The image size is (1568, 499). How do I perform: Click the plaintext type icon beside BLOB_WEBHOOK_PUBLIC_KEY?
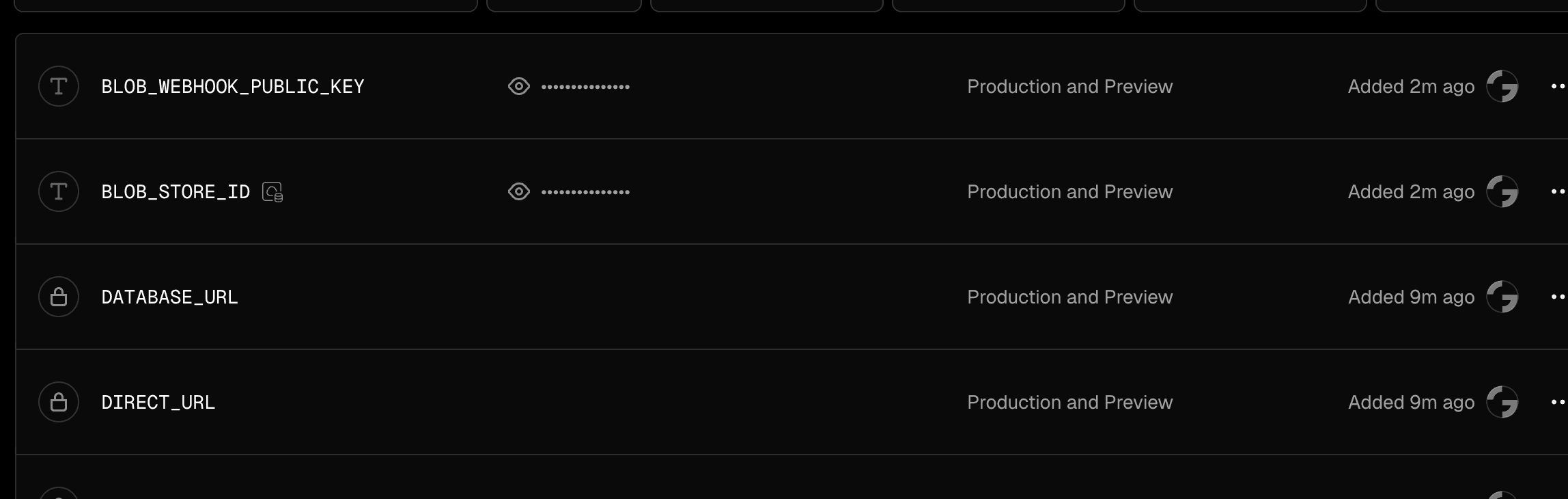pos(59,86)
